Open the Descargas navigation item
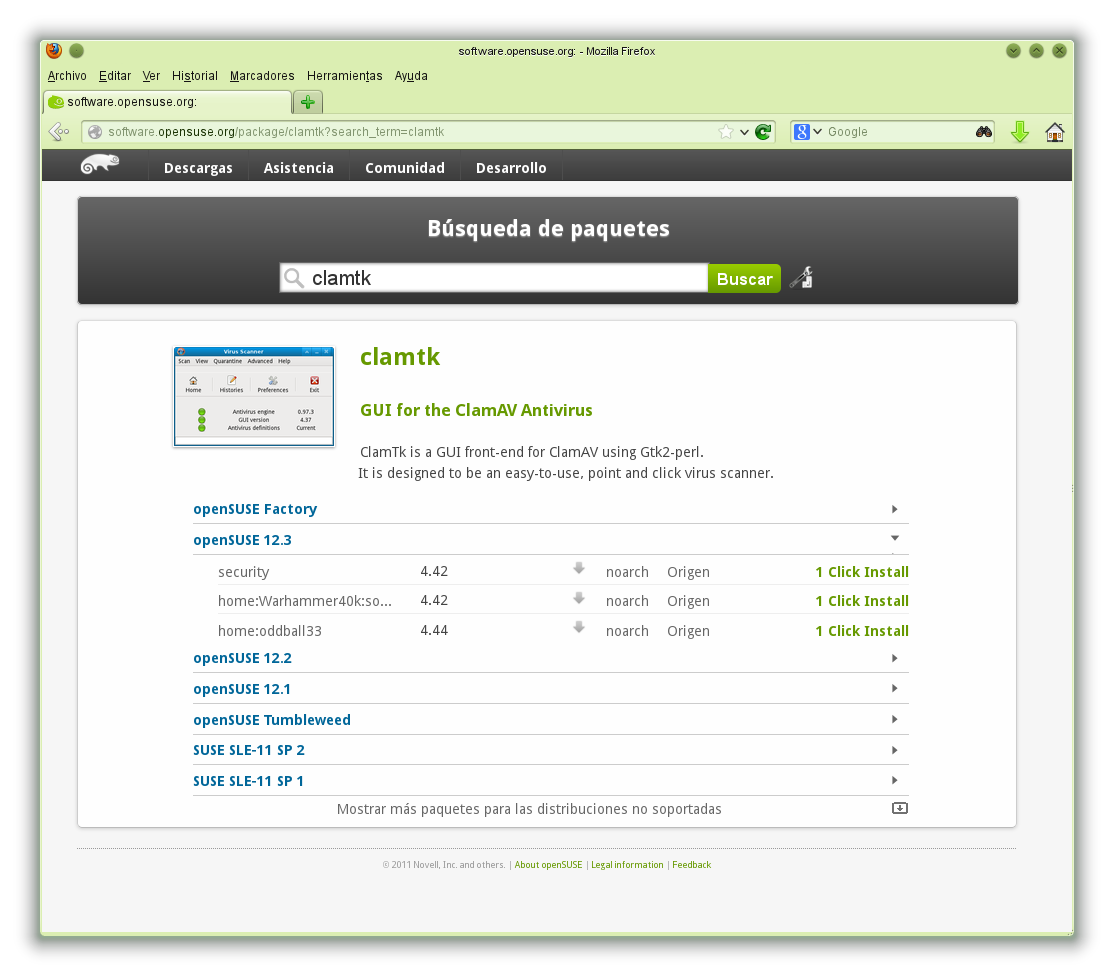The image size is (1114, 976). point(198,168)
